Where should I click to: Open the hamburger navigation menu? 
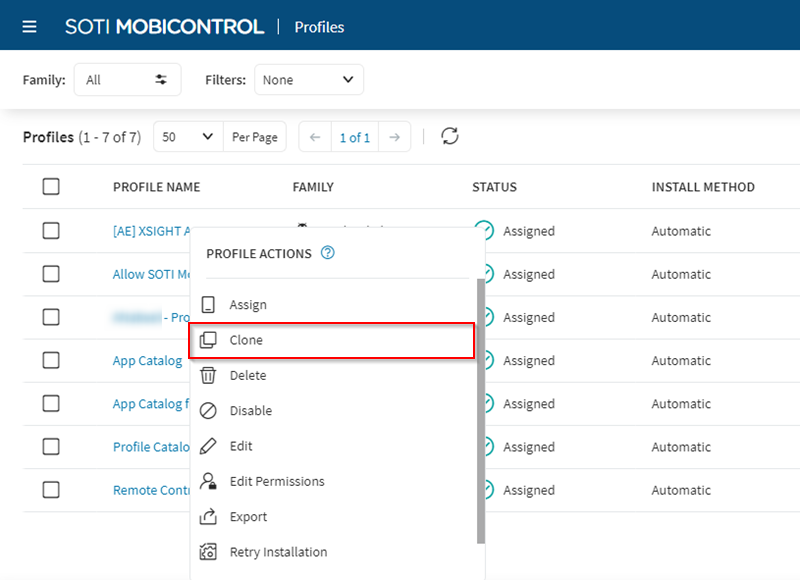29,27
